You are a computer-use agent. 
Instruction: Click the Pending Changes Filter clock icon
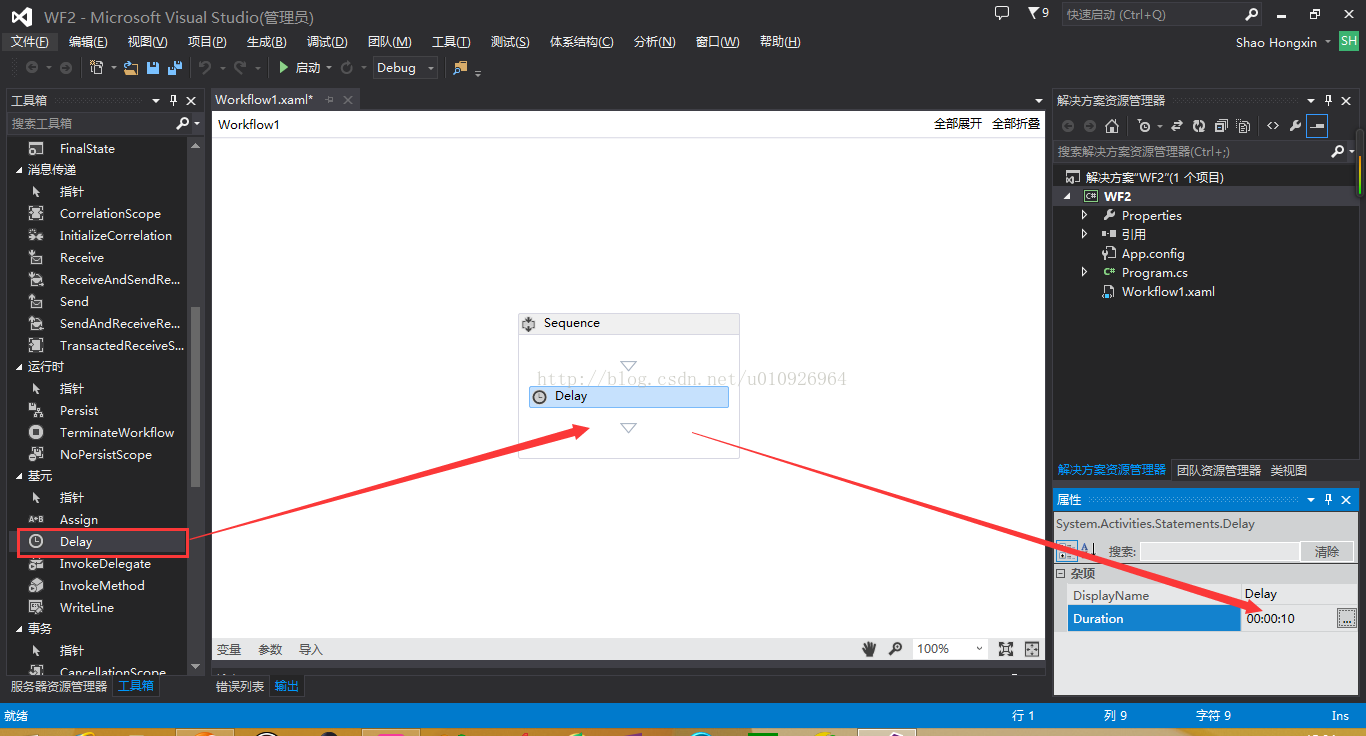pos(1144,126)
